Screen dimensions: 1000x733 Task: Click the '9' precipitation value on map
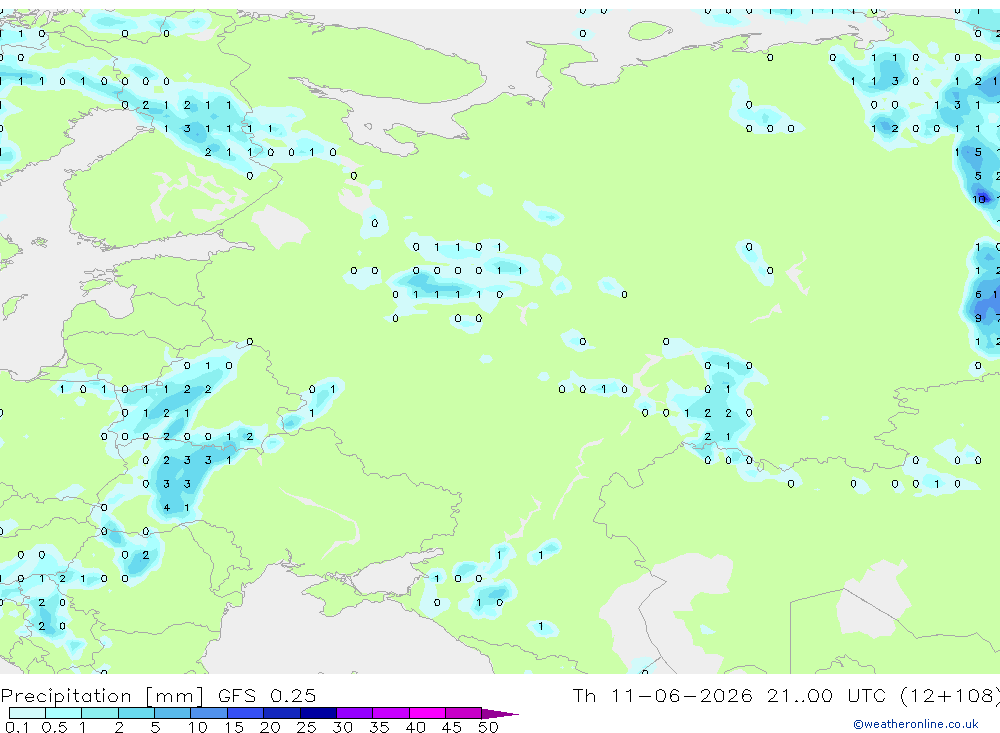point(978,318)
